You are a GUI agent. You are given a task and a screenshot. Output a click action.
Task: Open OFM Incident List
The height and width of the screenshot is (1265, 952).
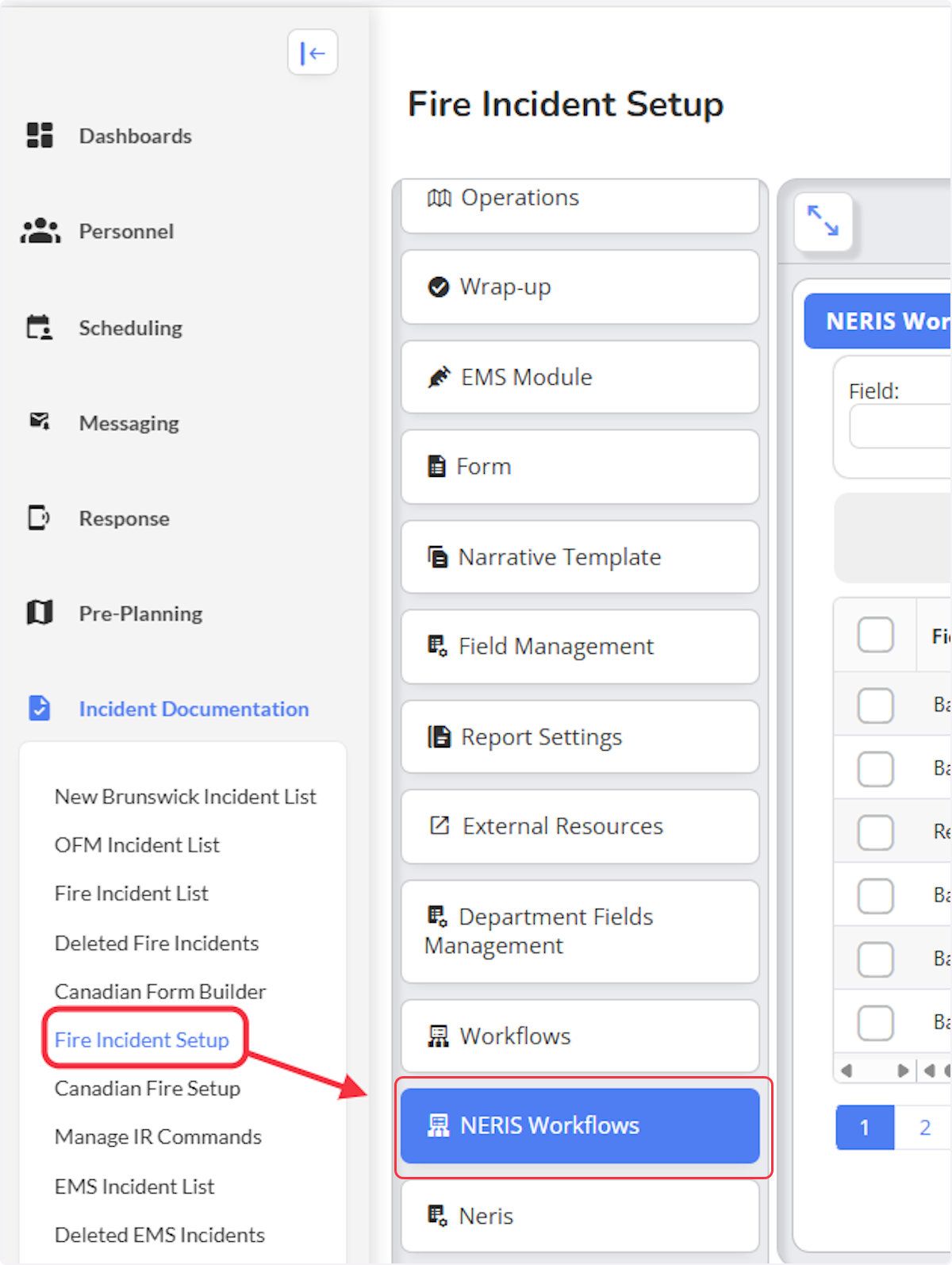[136, 844]
